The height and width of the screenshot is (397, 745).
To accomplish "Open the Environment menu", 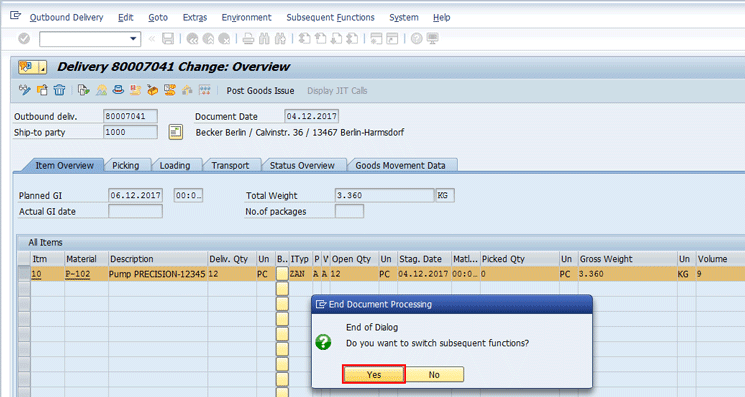I will 246,17.
